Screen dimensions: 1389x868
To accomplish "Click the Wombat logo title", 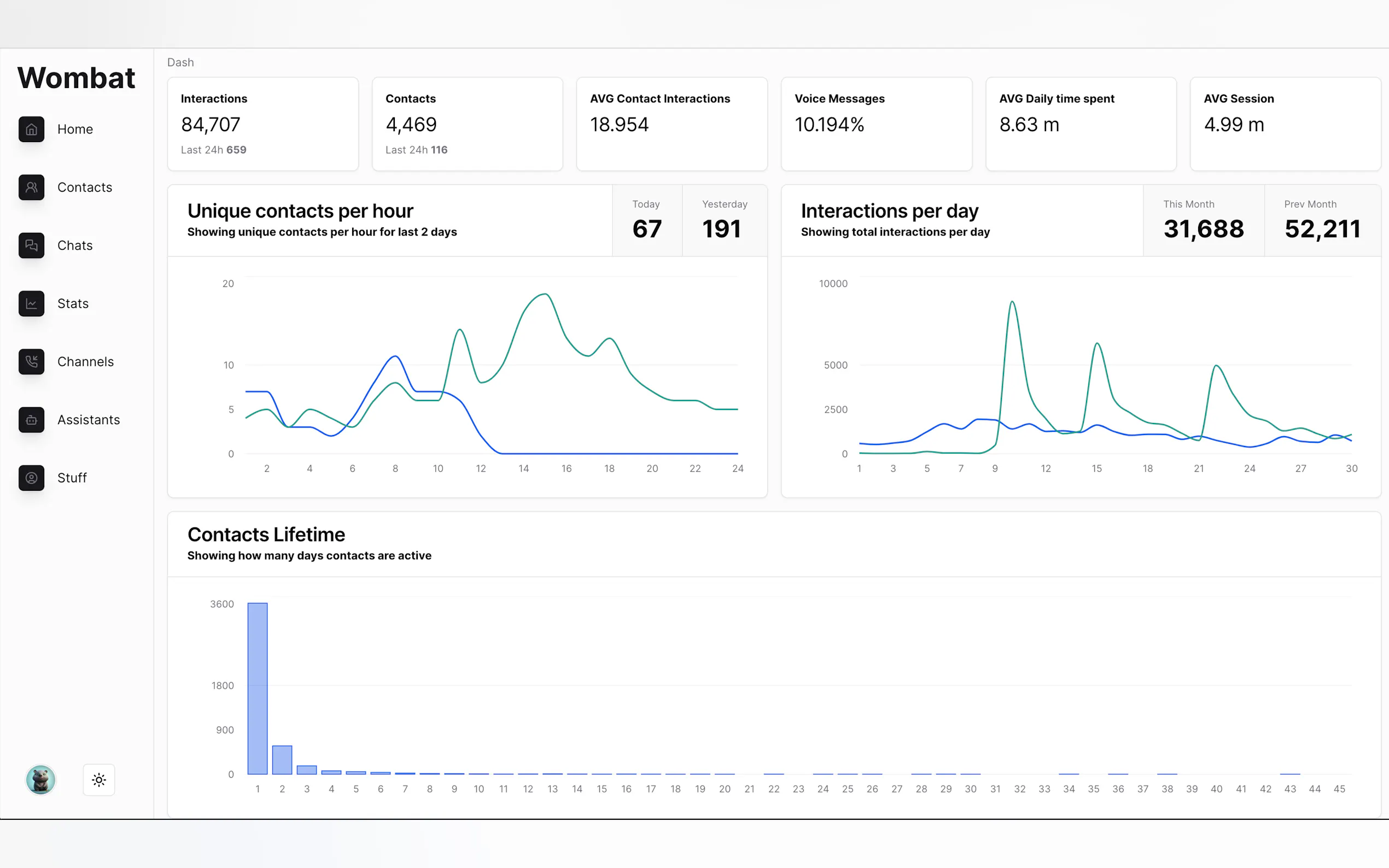I will point(77,78).
